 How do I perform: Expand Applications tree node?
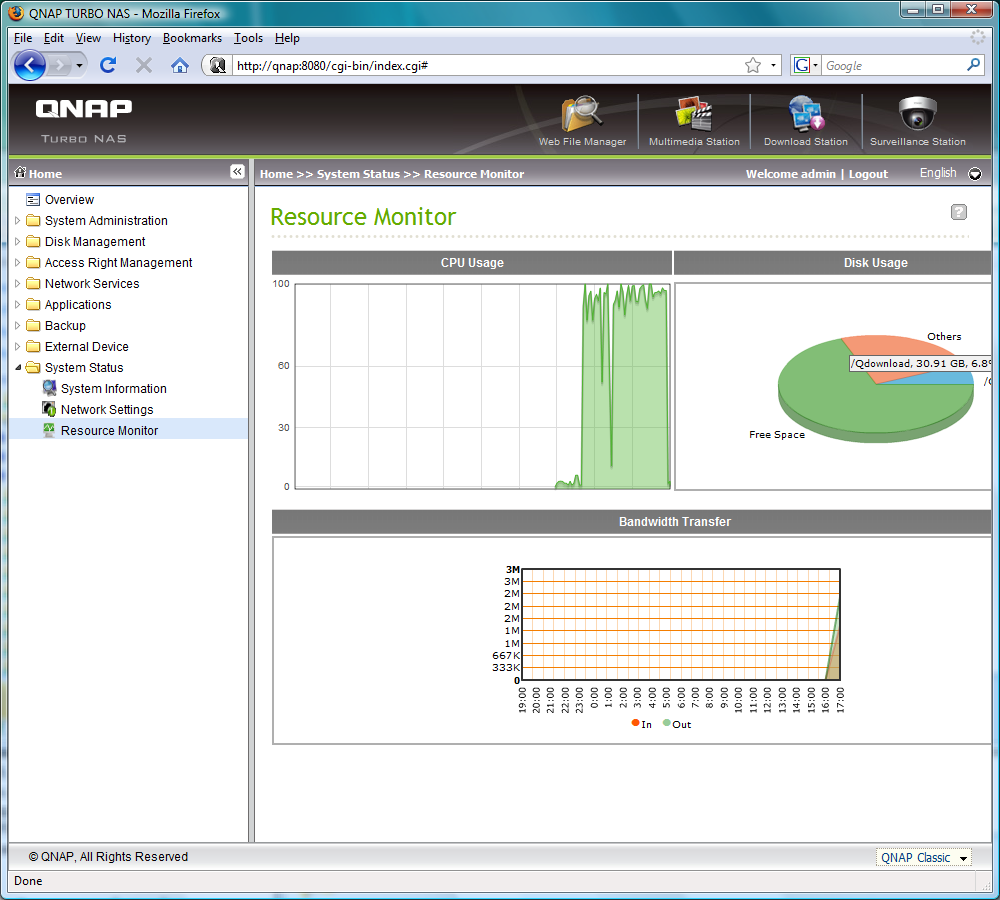point(18,304)
